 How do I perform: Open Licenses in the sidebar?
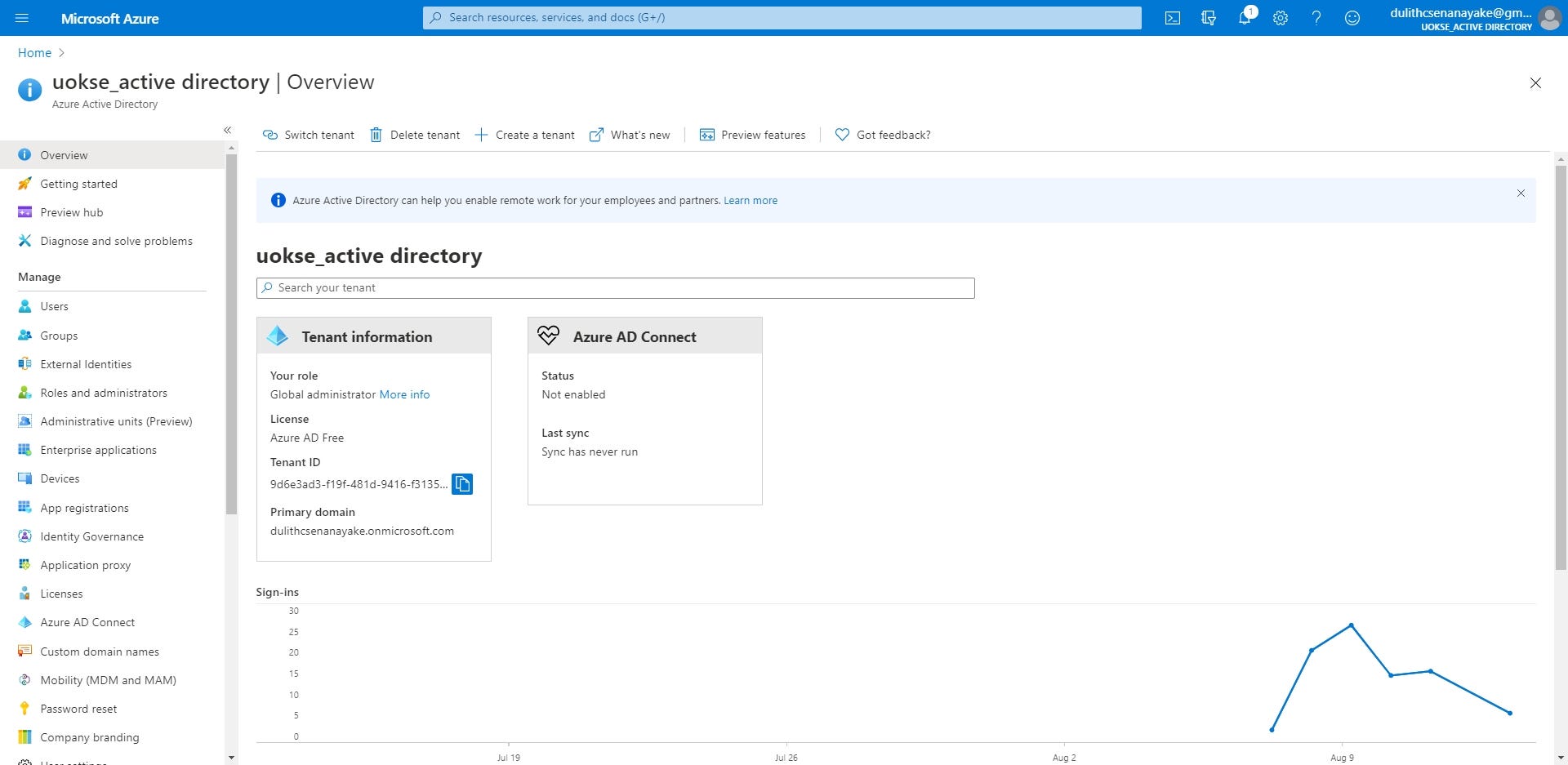click(x=112, y=594)
